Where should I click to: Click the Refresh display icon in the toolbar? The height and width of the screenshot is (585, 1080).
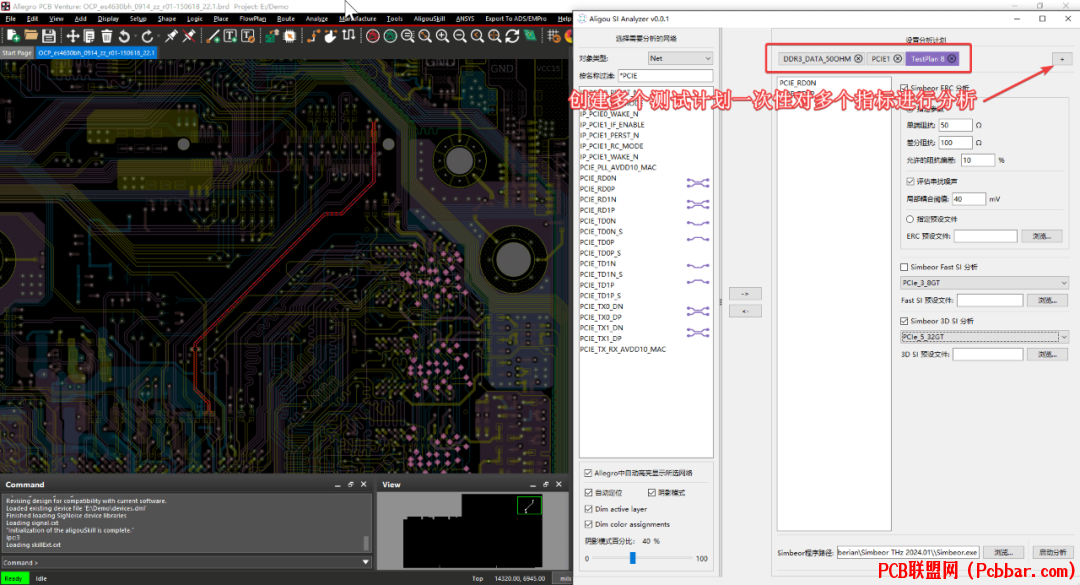coord(512,36)
